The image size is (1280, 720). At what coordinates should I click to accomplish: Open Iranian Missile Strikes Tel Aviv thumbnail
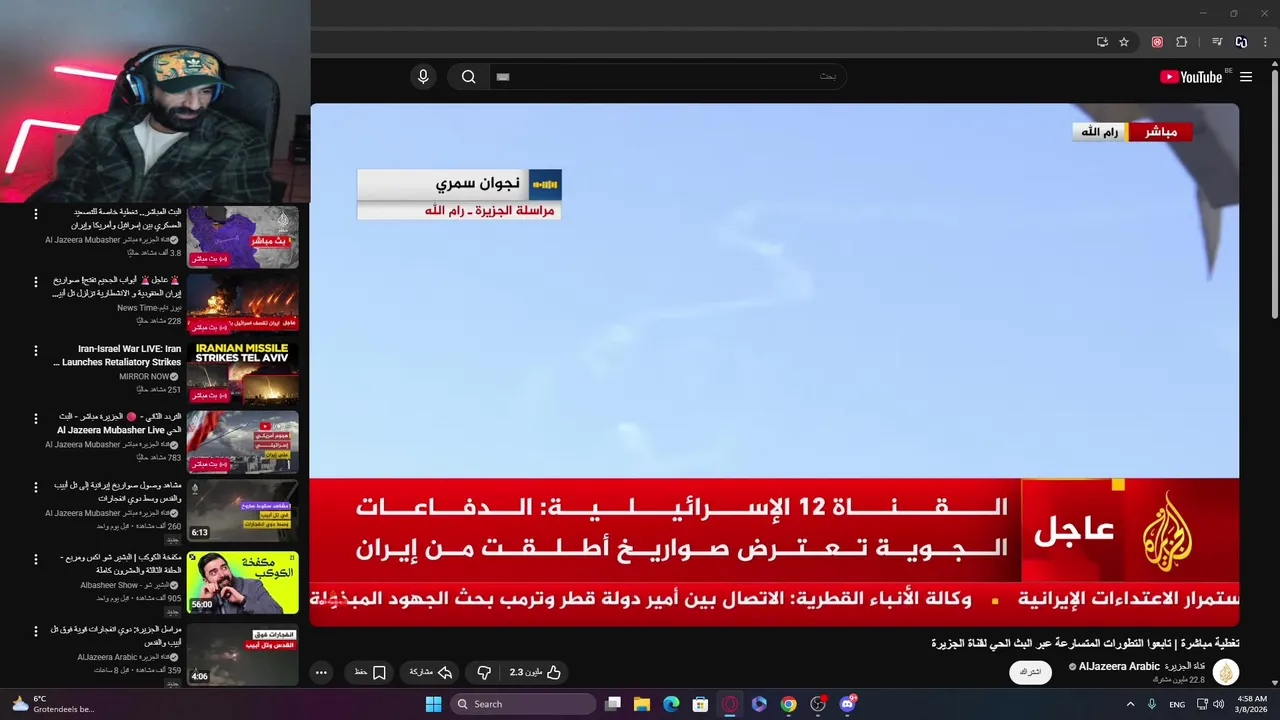tap(243, 373)
